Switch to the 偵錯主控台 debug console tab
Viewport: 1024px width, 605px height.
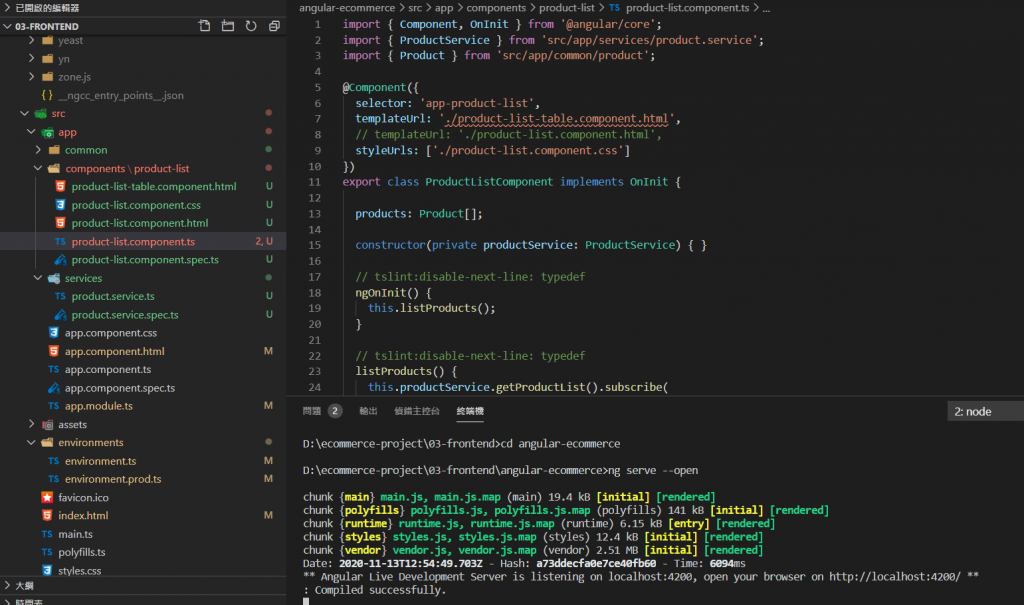417,411
